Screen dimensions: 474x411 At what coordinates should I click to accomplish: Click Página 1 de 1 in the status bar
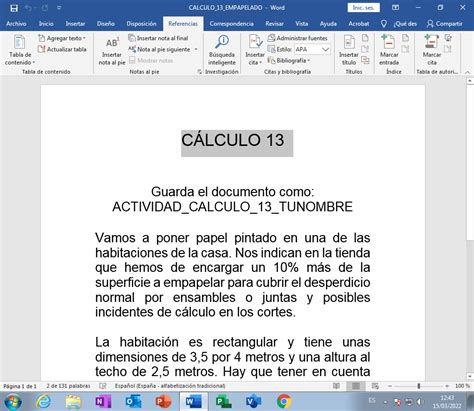20,386
